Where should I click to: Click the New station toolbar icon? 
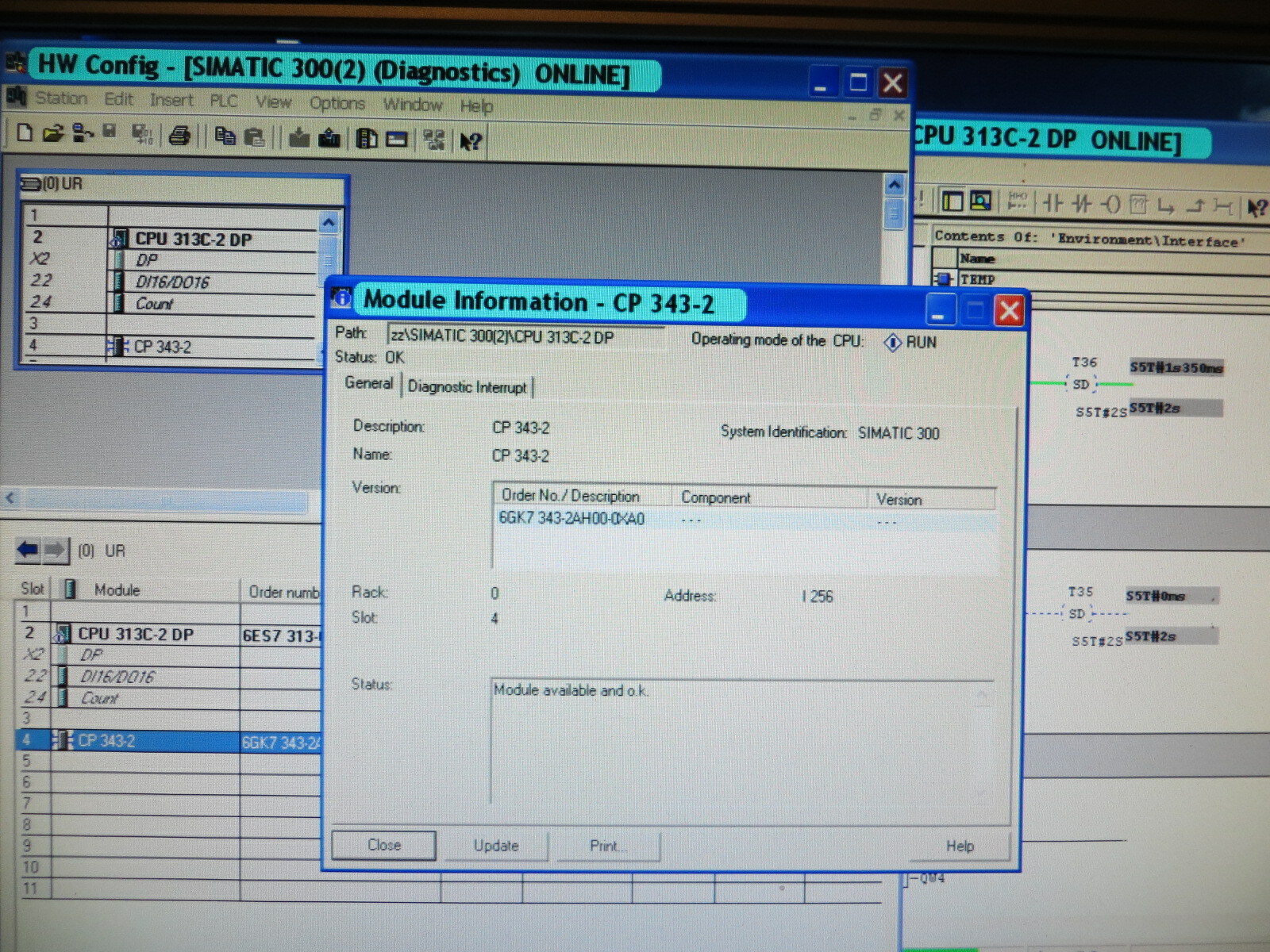tap(25, 132)
